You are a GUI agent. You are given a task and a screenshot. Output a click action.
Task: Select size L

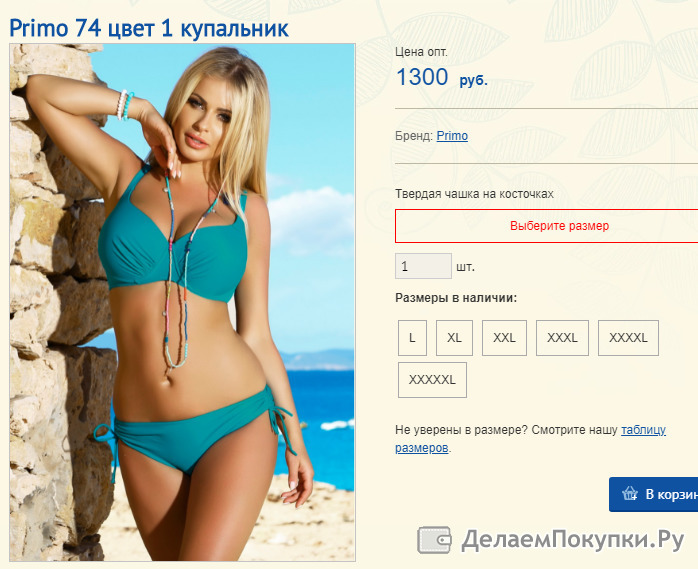pyautogui.click(x=412, y=338)
